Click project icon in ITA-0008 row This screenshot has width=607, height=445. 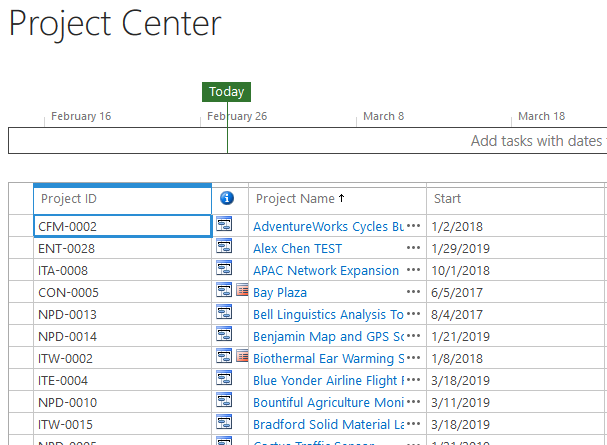tap(224, 268)
